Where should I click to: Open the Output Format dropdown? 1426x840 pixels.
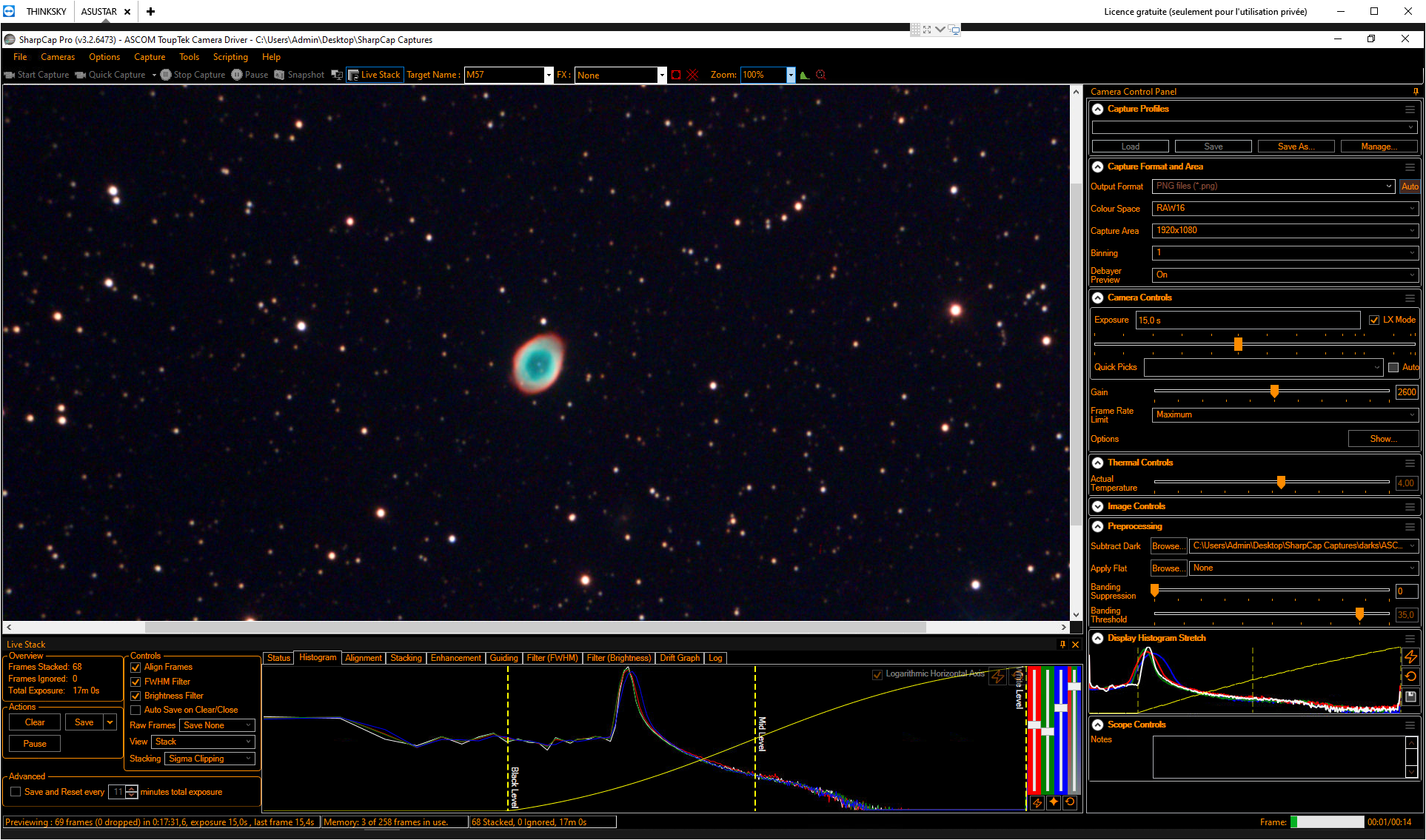(1273, 187)
